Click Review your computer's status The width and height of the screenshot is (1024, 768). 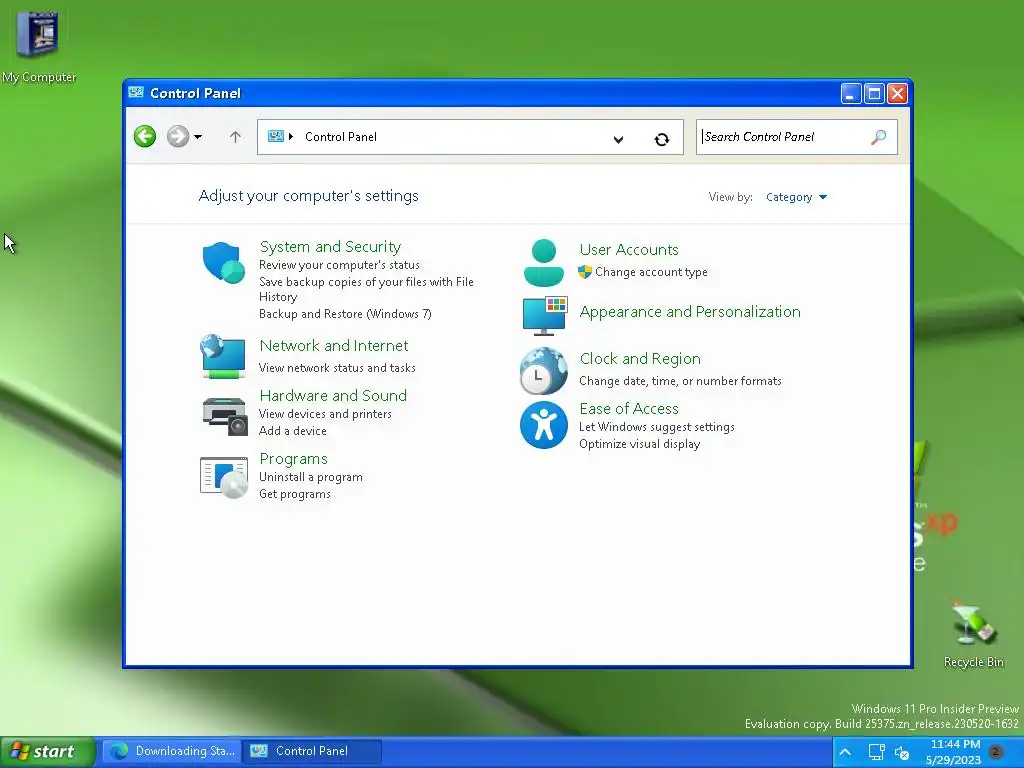tap(339, 265)
